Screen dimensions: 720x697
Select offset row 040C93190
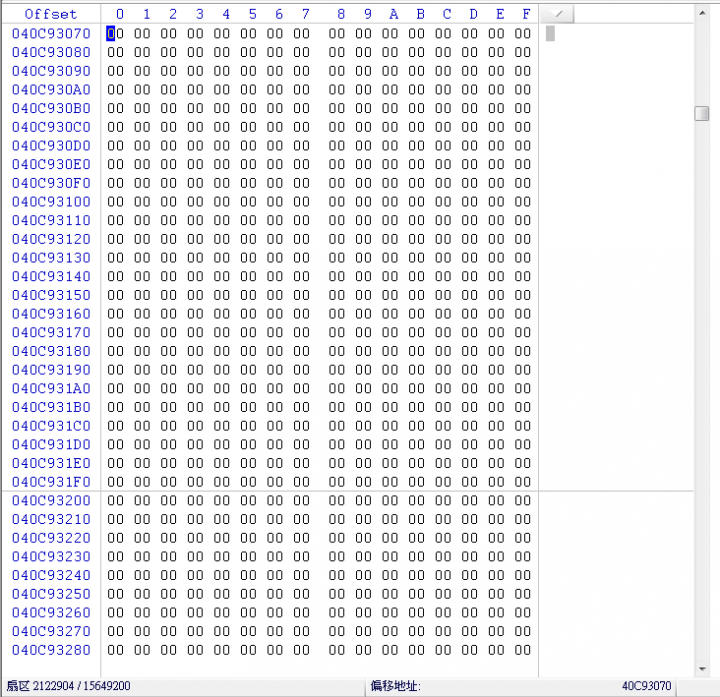coord(51,370)
